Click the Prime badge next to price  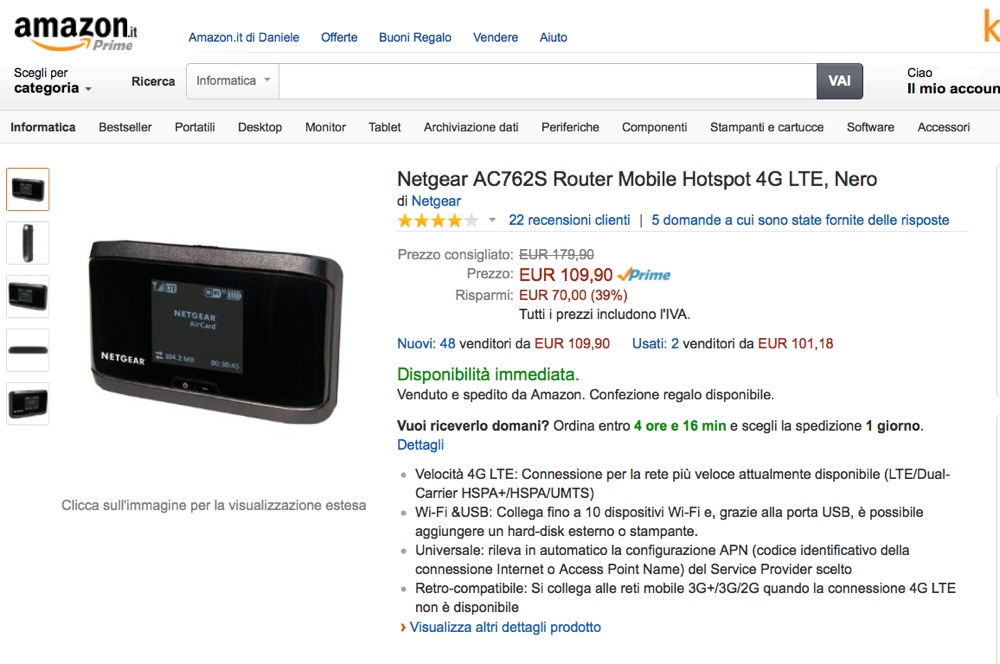644,275
